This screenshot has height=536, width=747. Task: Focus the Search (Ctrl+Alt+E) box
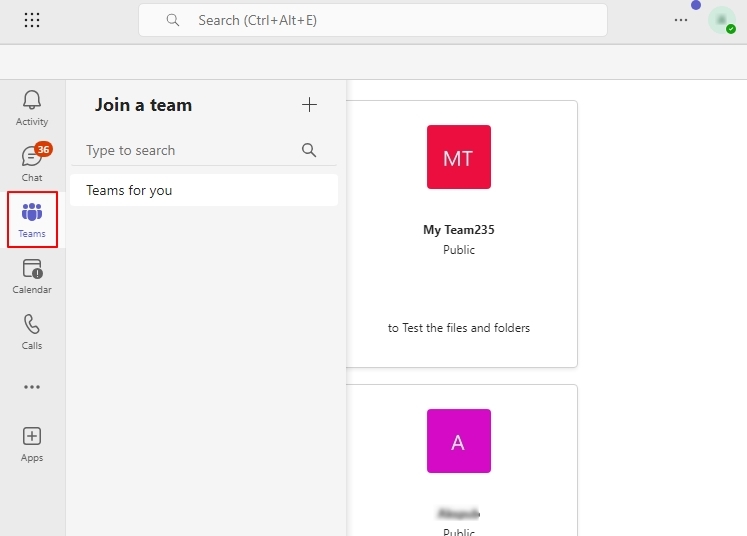coord(373,20)
